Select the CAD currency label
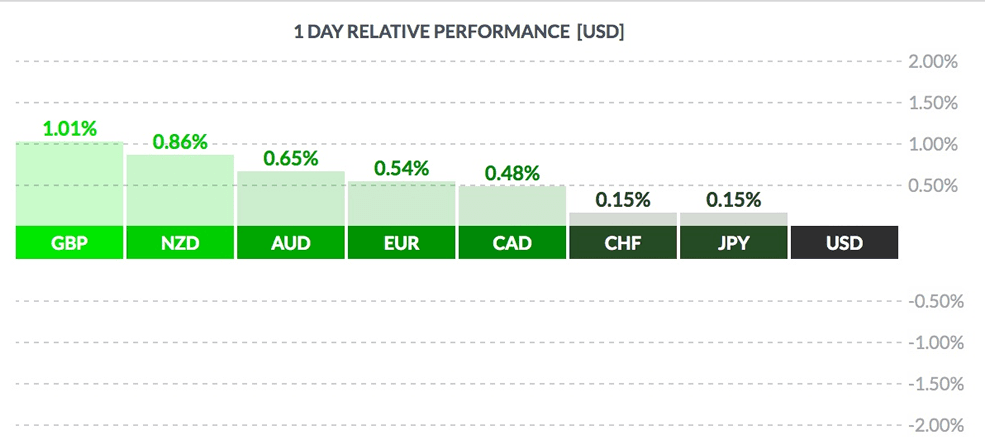Screen dimensions: 985x442 point(512,243)
